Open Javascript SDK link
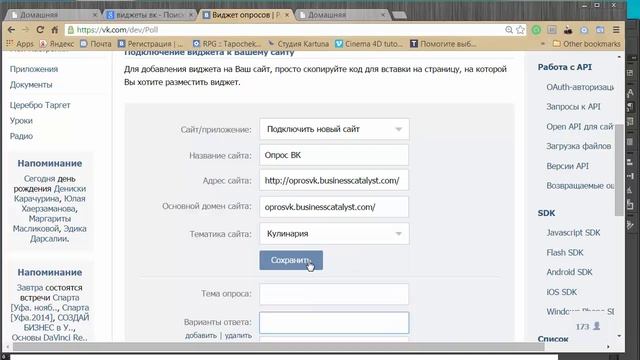The height and width of the screenshot is (360, 640). pyautogui.click(x=573, y=233)
